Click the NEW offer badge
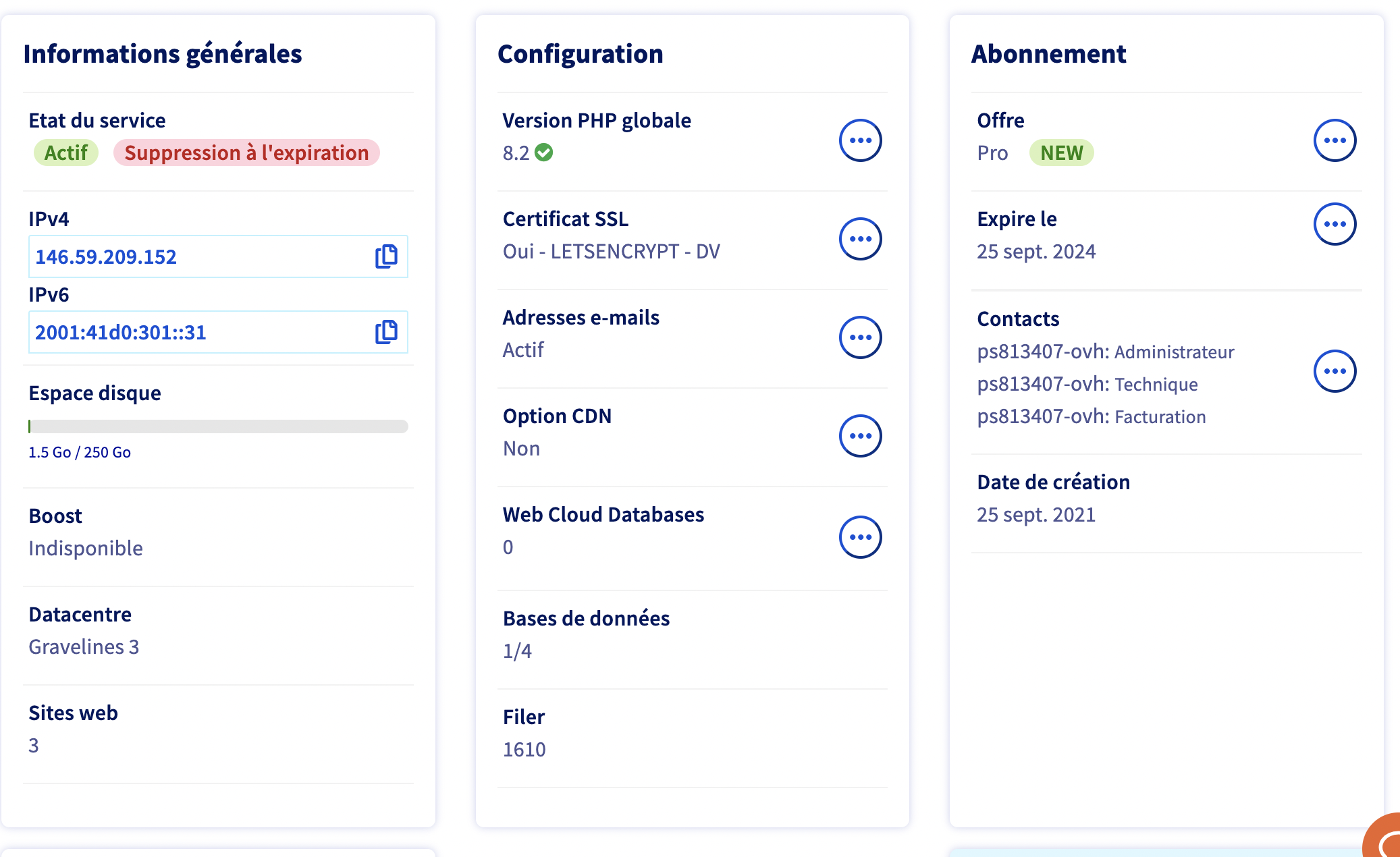1400x857 pixels. coord(1061,153)
